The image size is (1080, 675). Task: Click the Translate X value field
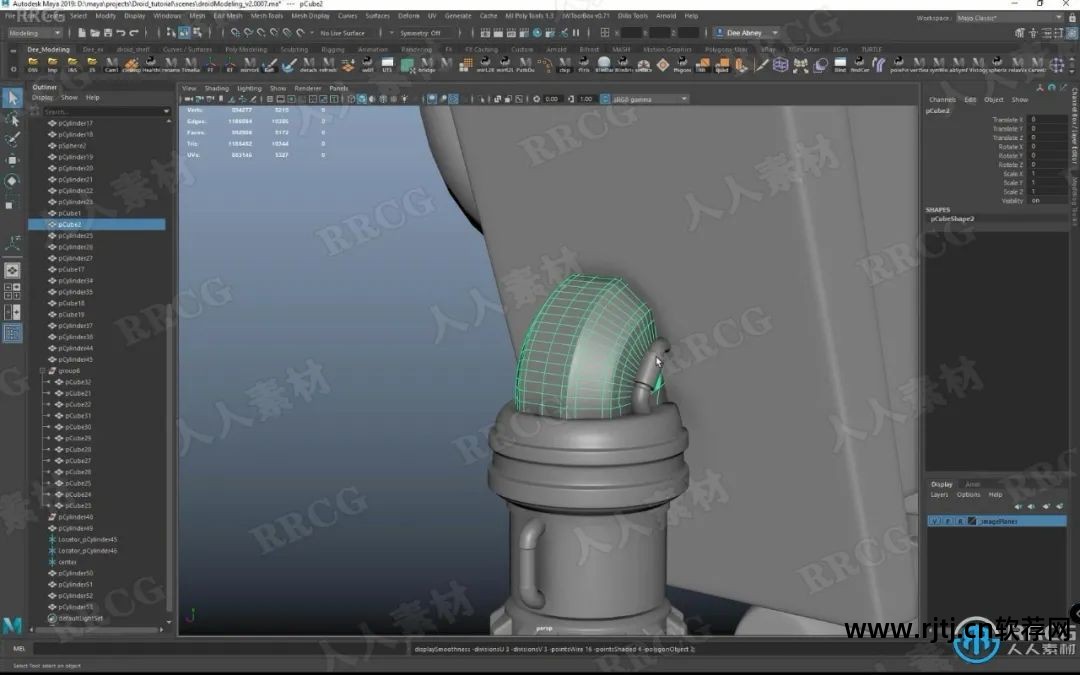coord(1046,119)
